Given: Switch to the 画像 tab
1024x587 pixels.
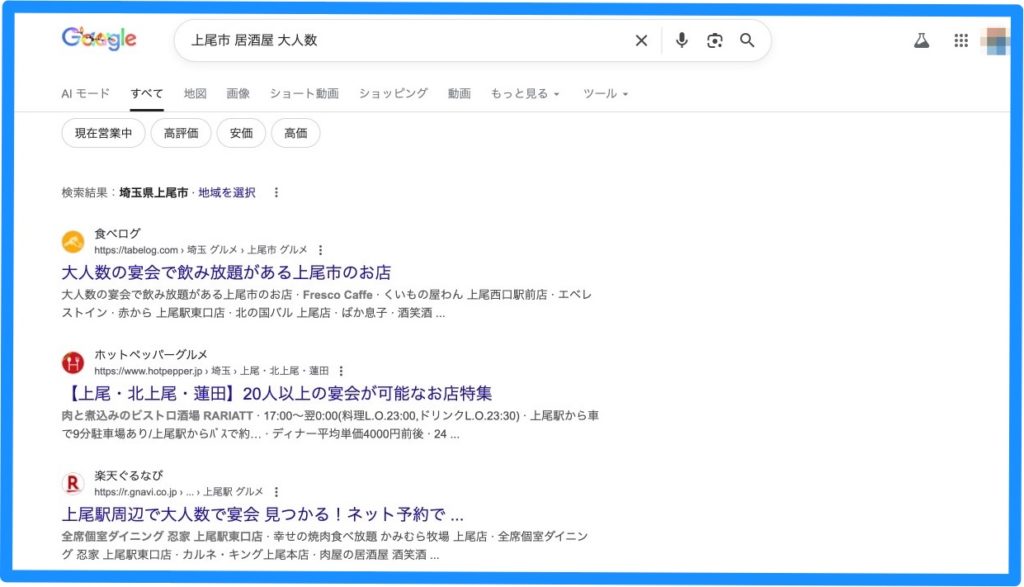Looking at the screenshot, I should [238, 94].
